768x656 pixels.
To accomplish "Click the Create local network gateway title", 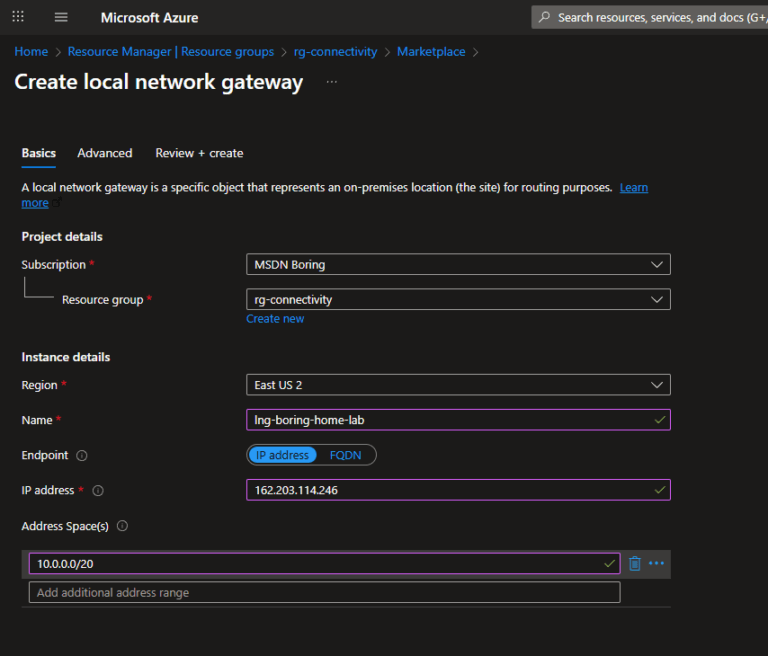I will 159,82.
